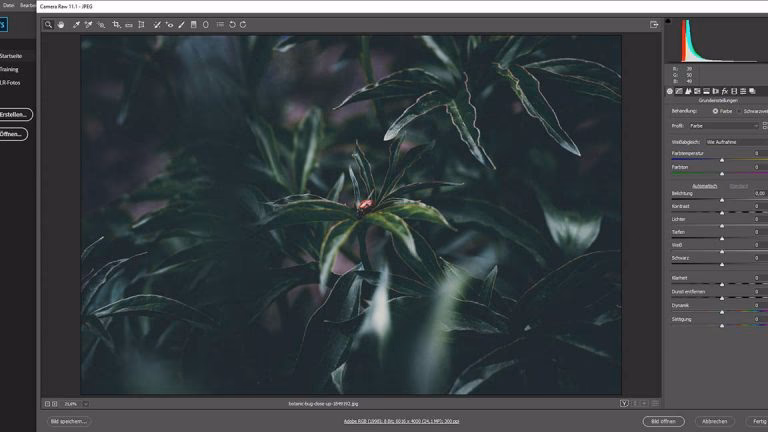Open the Effects (fx) panel tab
Image resolution: width=768 pixels, height=432 pixels.
[x=723, y=91]
